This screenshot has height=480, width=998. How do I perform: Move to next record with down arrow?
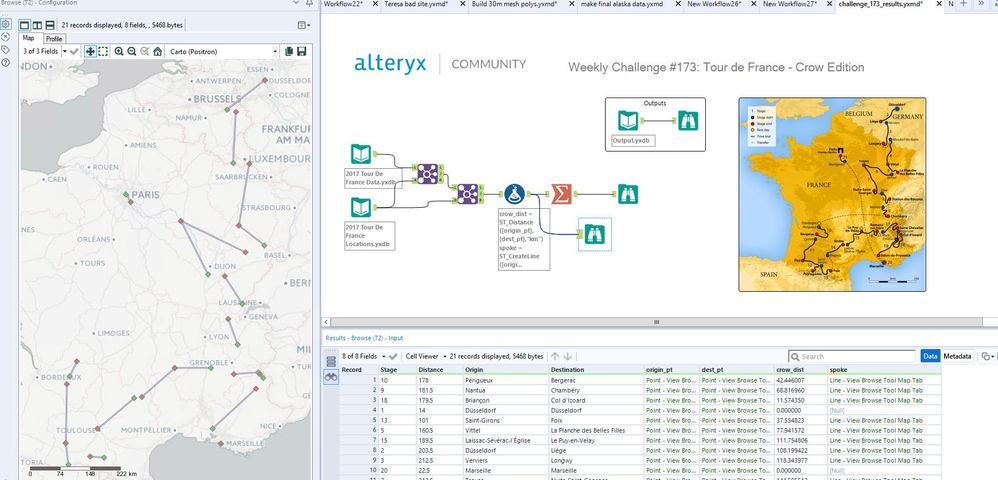point(568,356)
